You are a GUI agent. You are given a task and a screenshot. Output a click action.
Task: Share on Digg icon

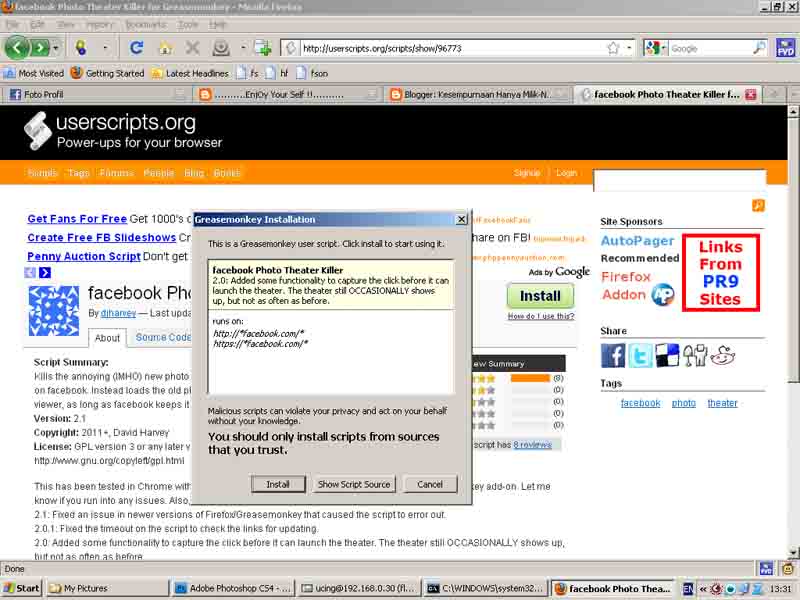point(695,355)
